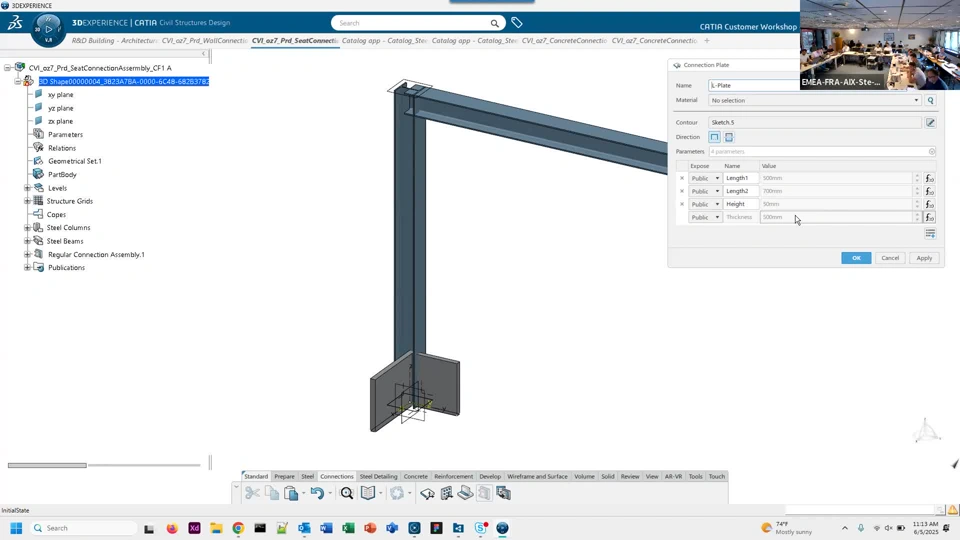Viewport: 960px width, 540px height.
Task: Collapse the root assembly tree node
Action: pos(7,68)
